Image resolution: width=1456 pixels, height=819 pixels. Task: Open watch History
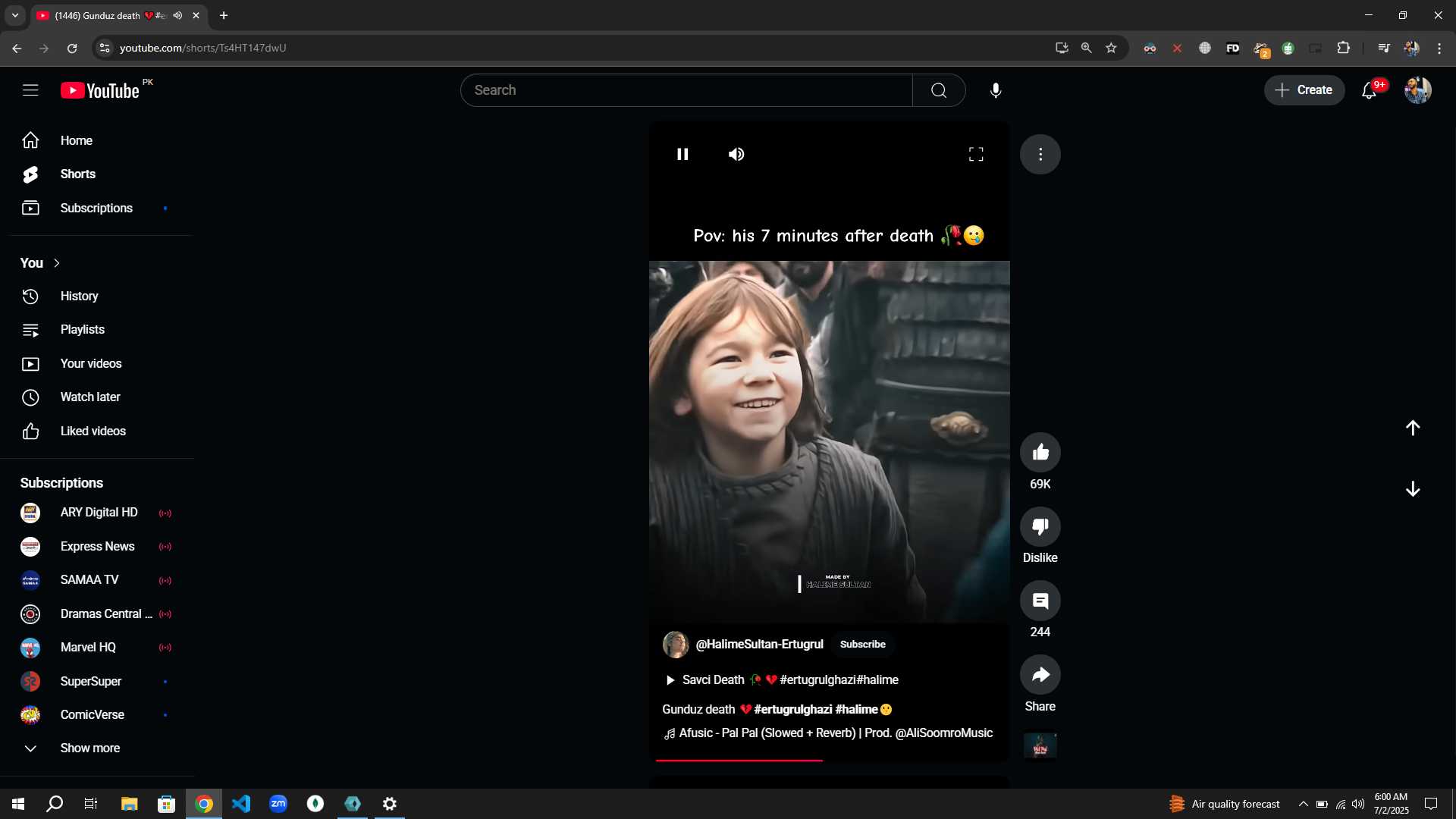pos(96,296)
